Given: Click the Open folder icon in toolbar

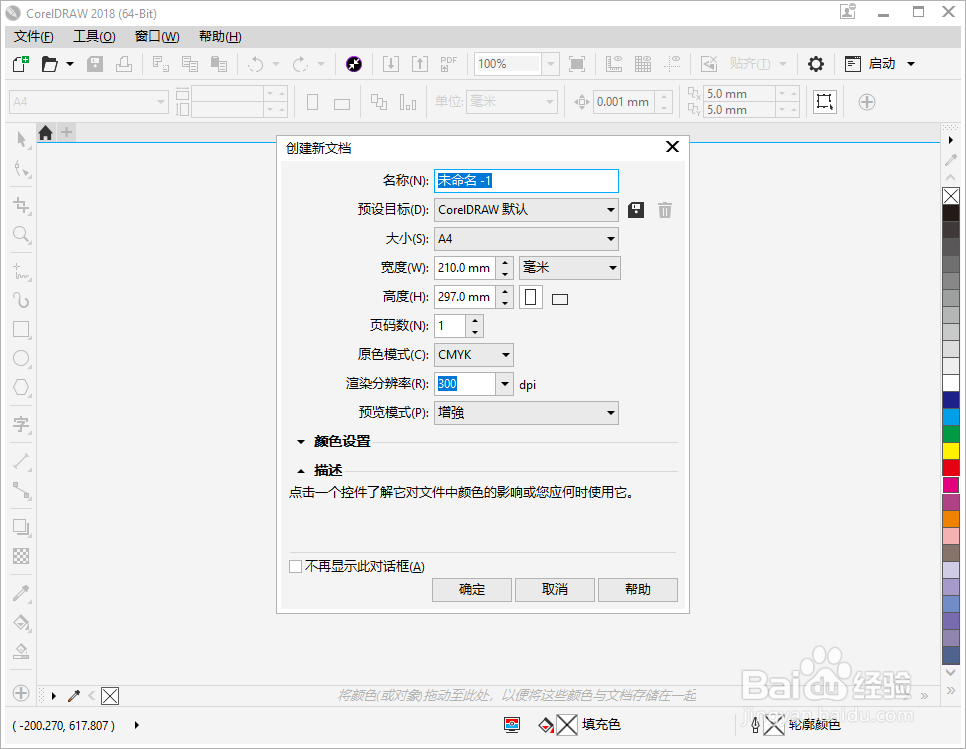Looking at the screenshot, I should 49,63.
